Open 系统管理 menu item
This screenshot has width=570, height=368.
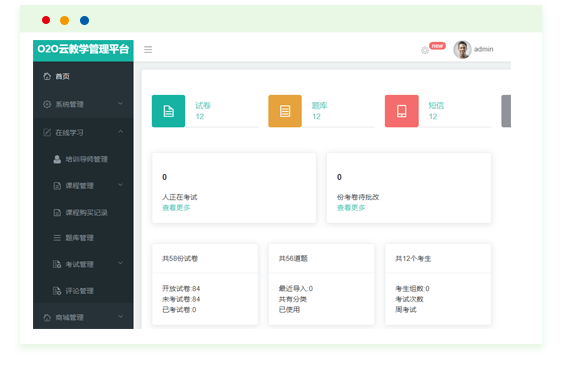(x=69, y=104)
